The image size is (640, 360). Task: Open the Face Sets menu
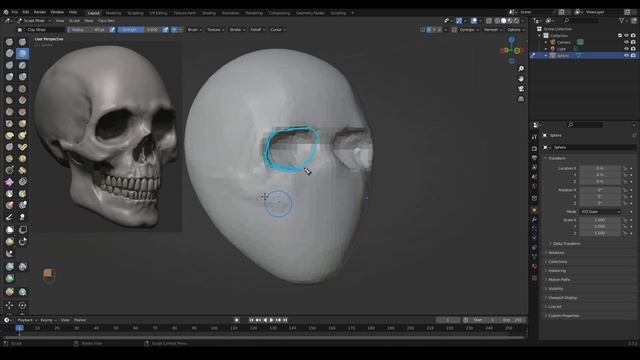click(106, 20)
